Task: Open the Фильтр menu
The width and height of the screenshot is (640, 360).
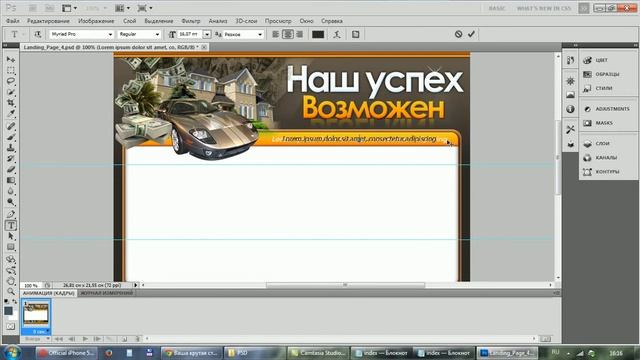Action: tap(191, 21)
